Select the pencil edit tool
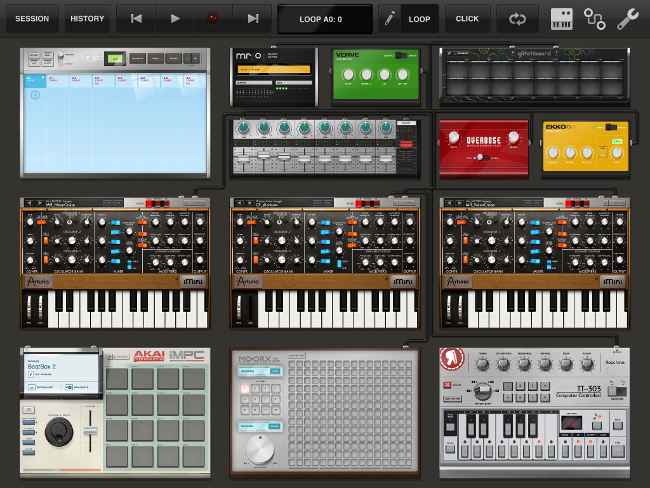 (389, 19)
